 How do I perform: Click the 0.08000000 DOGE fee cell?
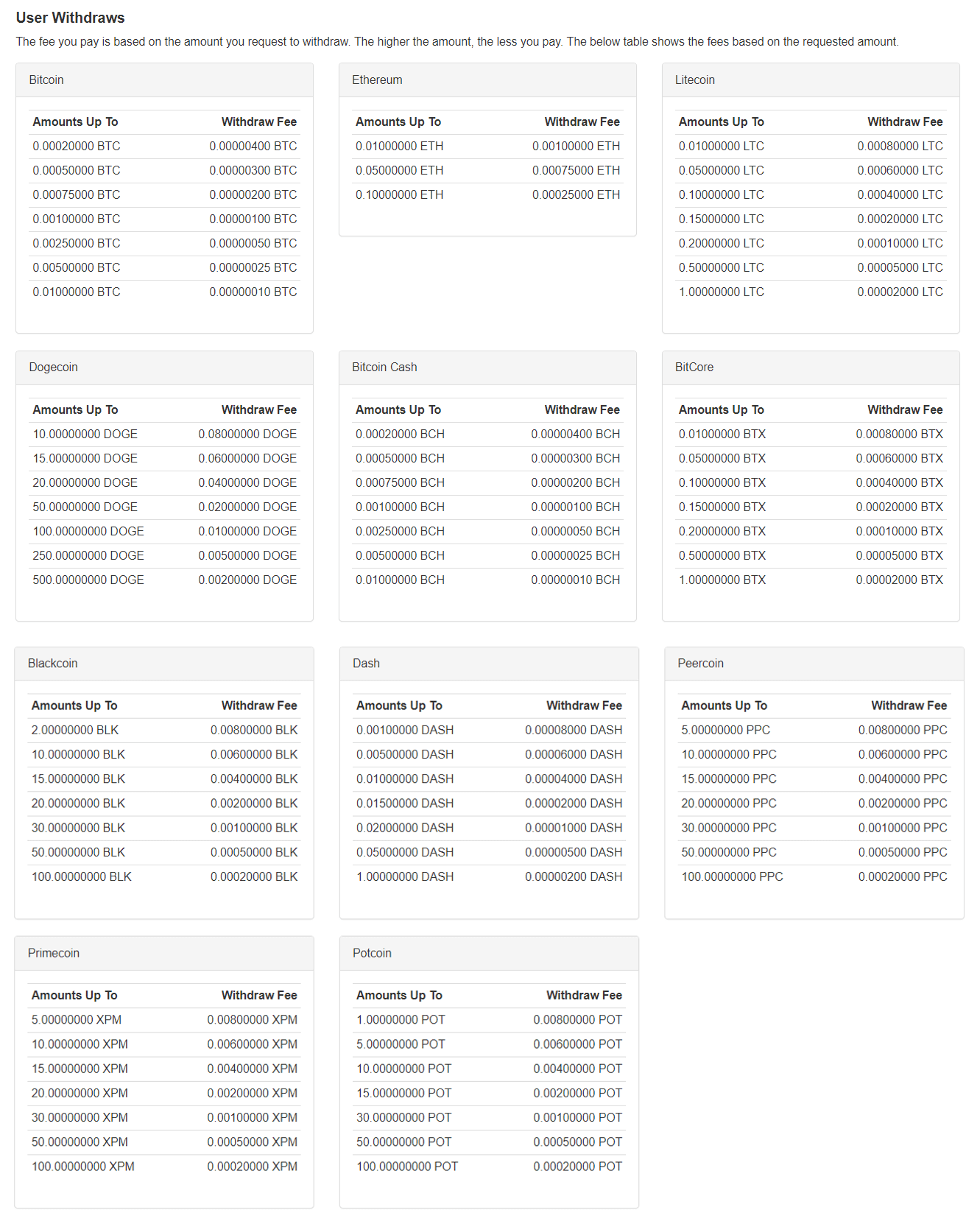pyautogui.click(x=247, y=435)
